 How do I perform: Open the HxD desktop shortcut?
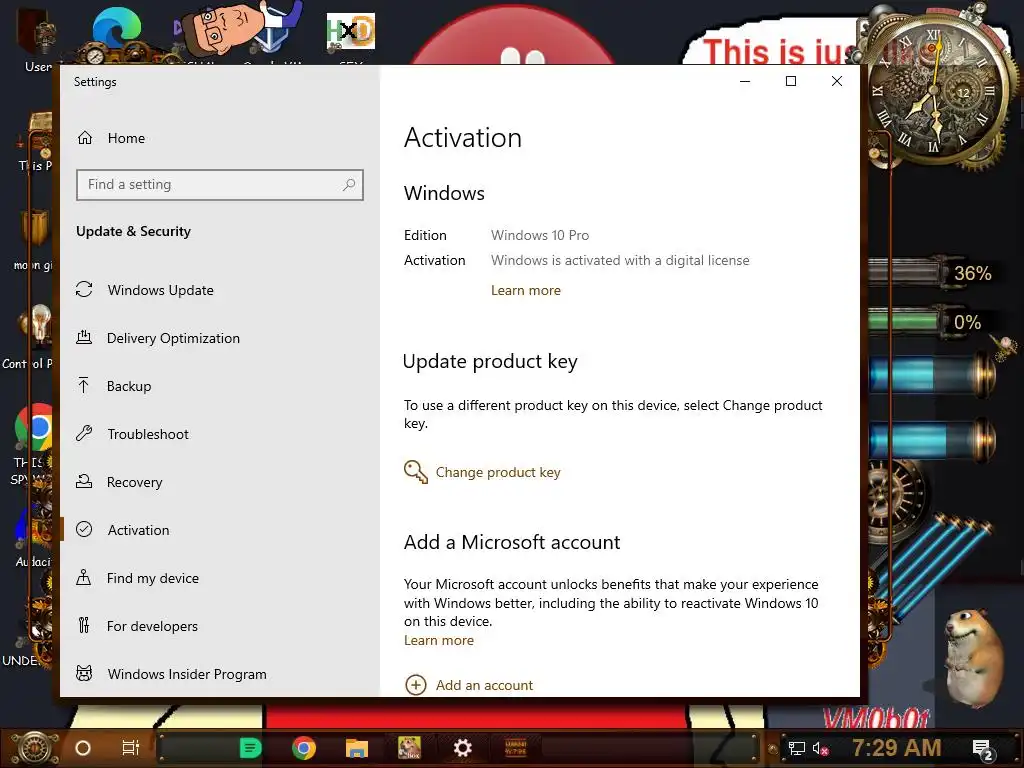pyautogui.click(x=351, y=33)
